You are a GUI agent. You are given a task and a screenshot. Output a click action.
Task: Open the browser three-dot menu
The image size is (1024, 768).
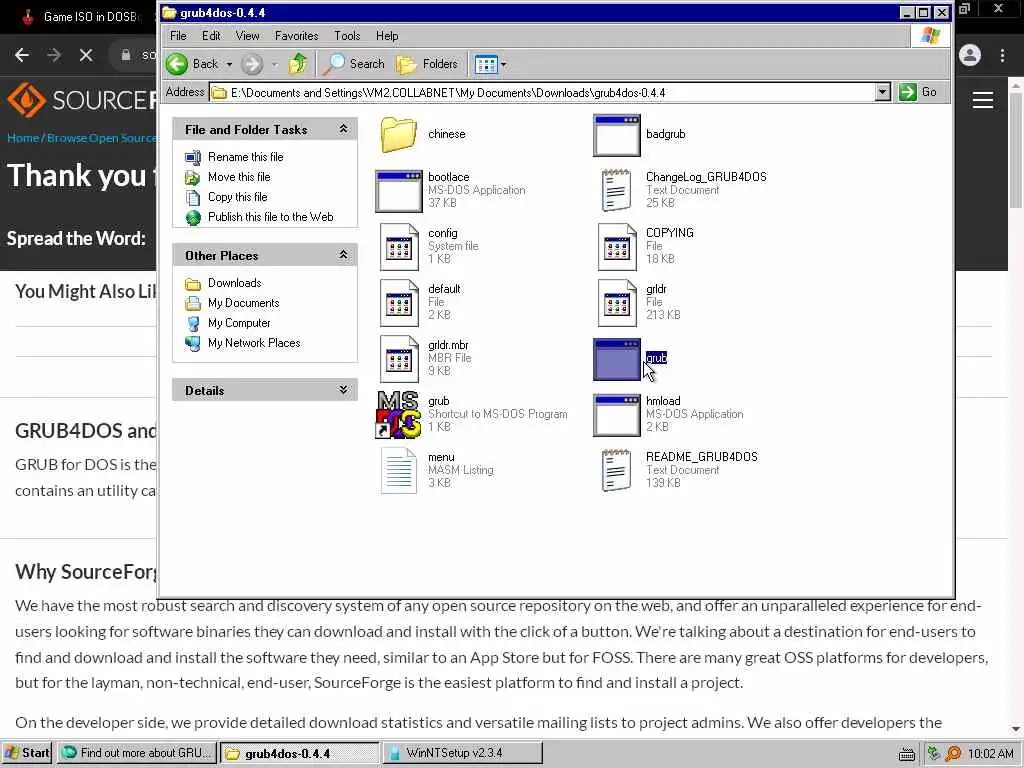click(x=1002, y=55)
